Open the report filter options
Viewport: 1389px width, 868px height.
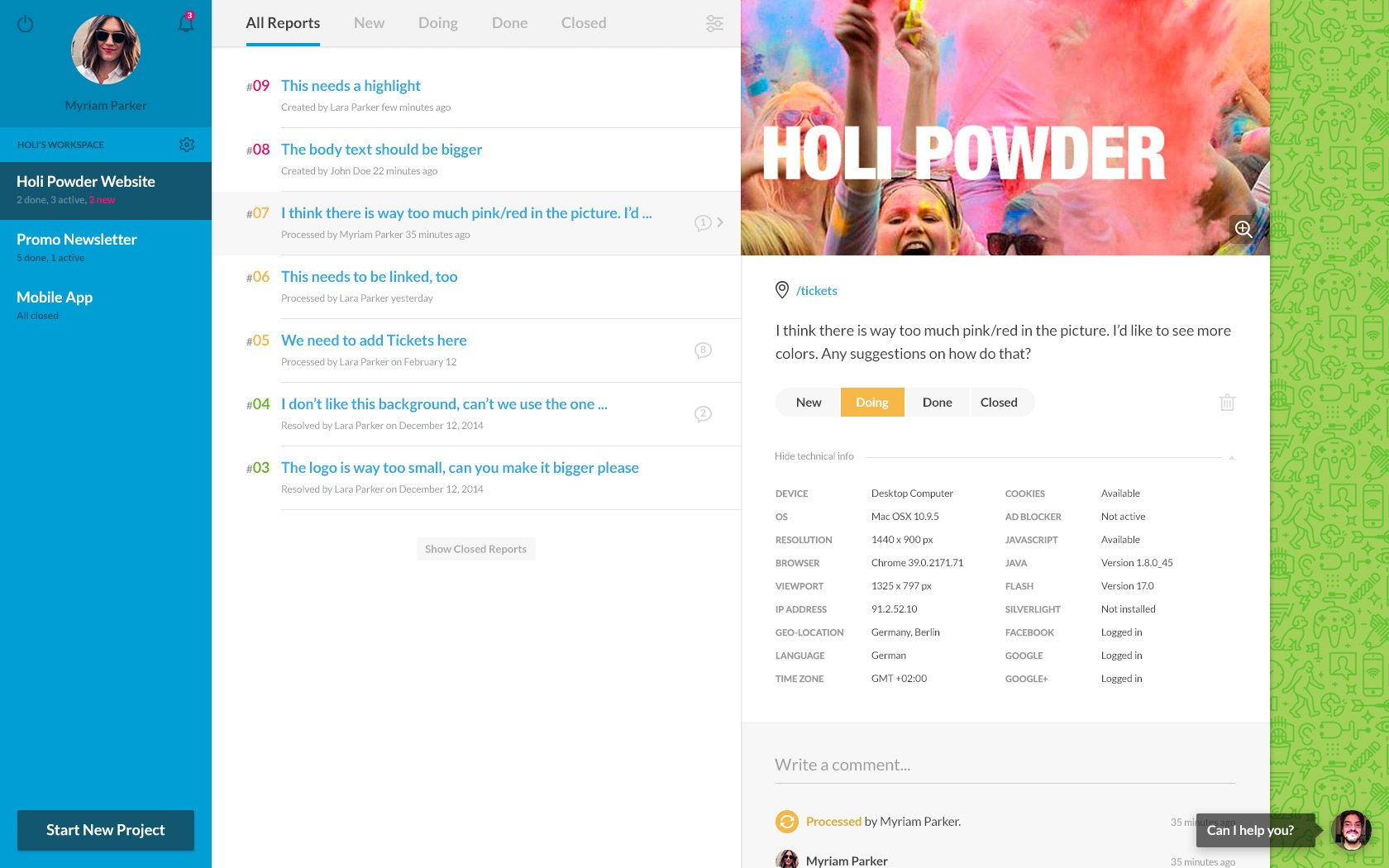[x=714, y=23]
